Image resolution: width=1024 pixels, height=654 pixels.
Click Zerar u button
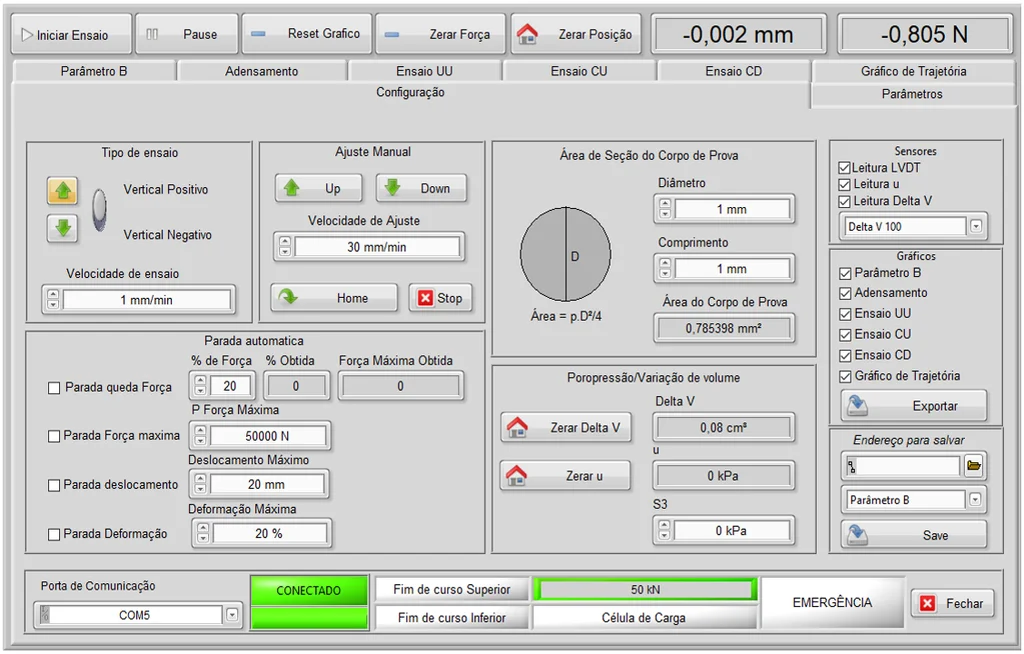[x=566, y=476]
